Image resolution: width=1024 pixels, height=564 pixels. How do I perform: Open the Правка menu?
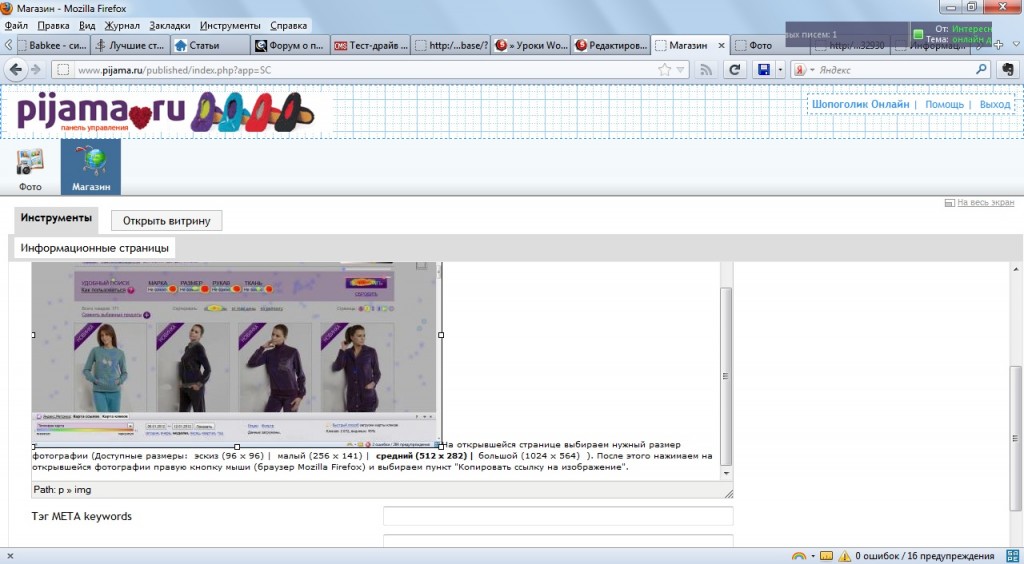tap(54, 25)
